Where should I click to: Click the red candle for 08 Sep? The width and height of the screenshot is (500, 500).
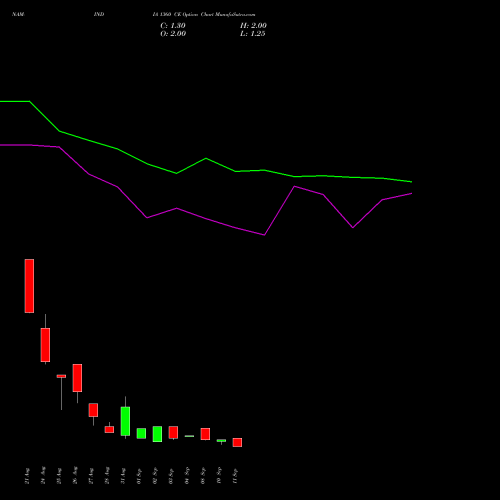click(x=205, y=434)
